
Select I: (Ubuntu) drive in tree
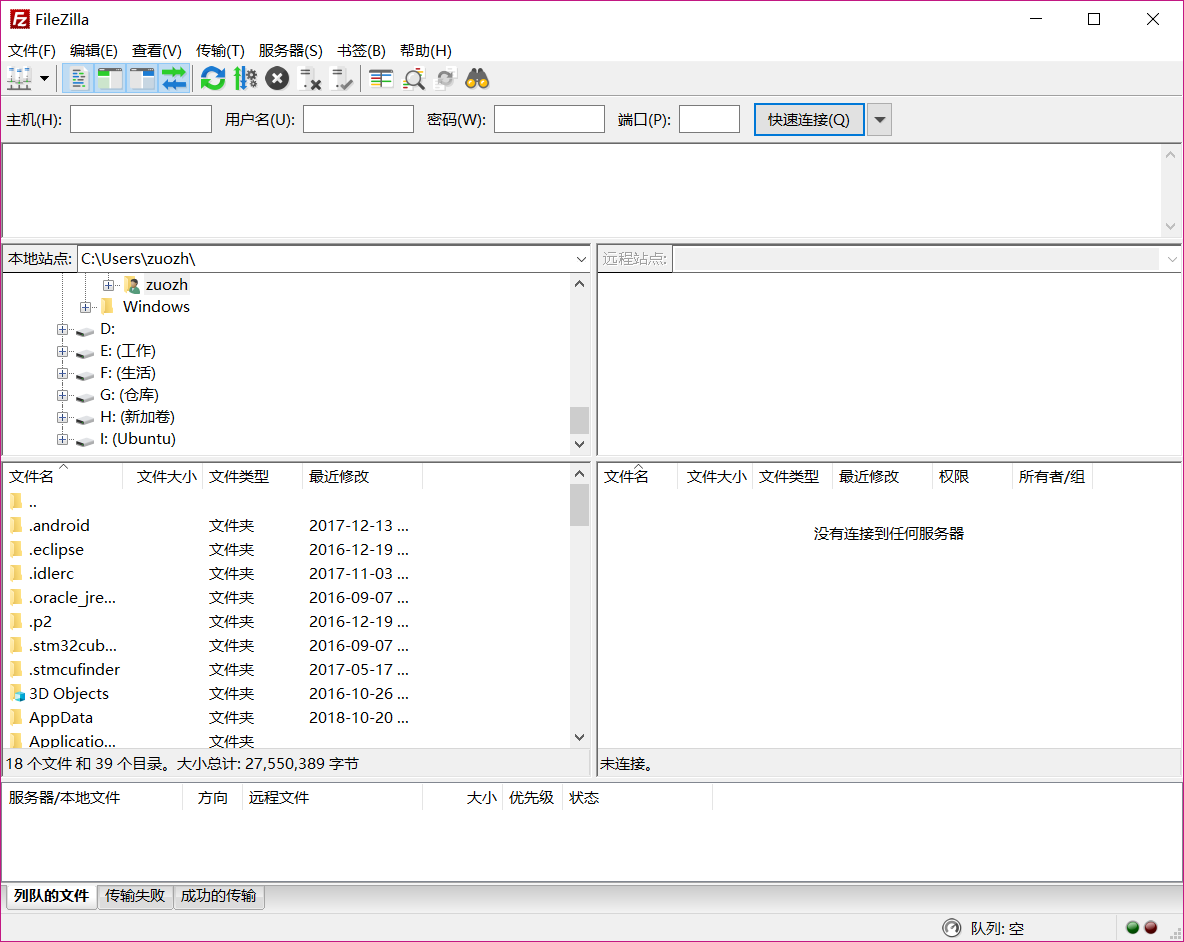[137, 439]
